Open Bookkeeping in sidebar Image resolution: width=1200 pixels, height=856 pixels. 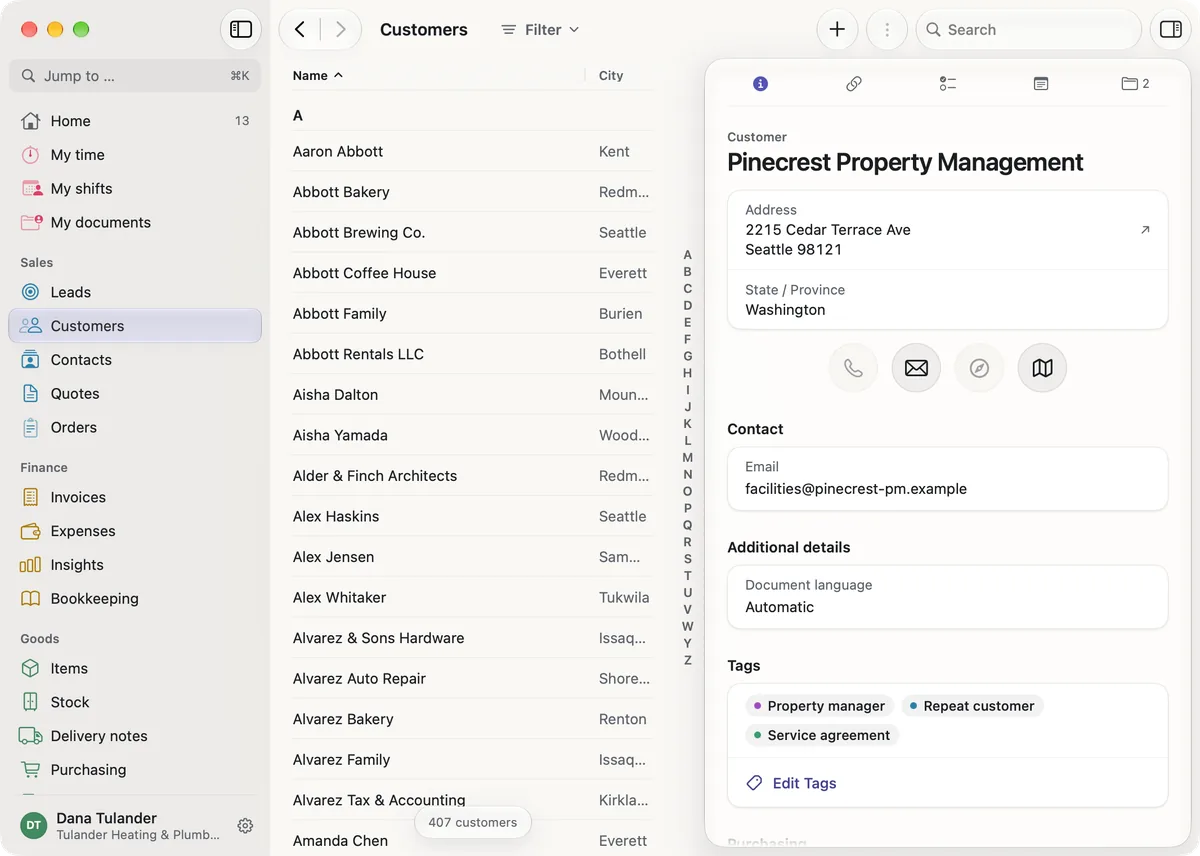[x=135, y=599]
